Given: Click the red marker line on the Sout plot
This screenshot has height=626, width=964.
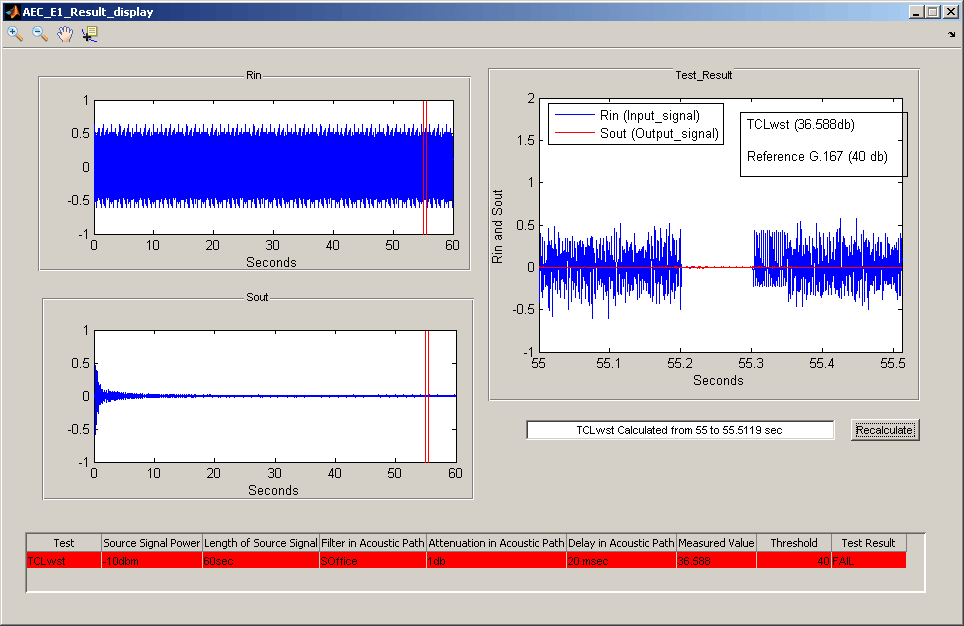Looking at the screenshot, I should tap(426, 395).
